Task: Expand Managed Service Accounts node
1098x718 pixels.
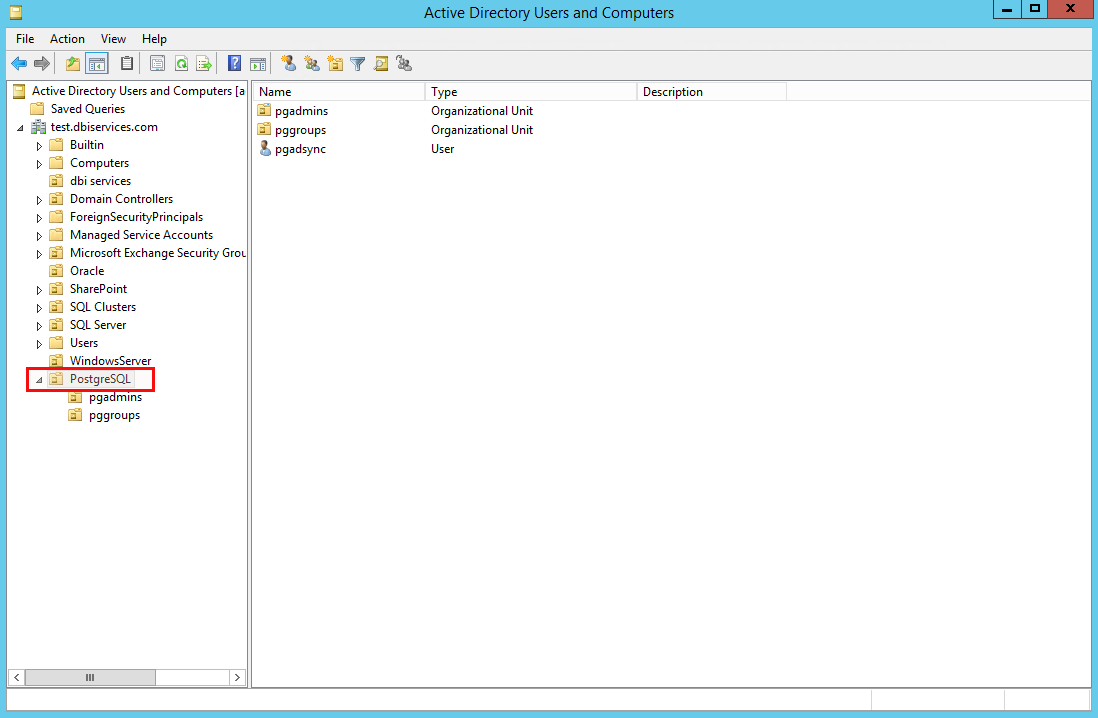Action: click(39, 236)
